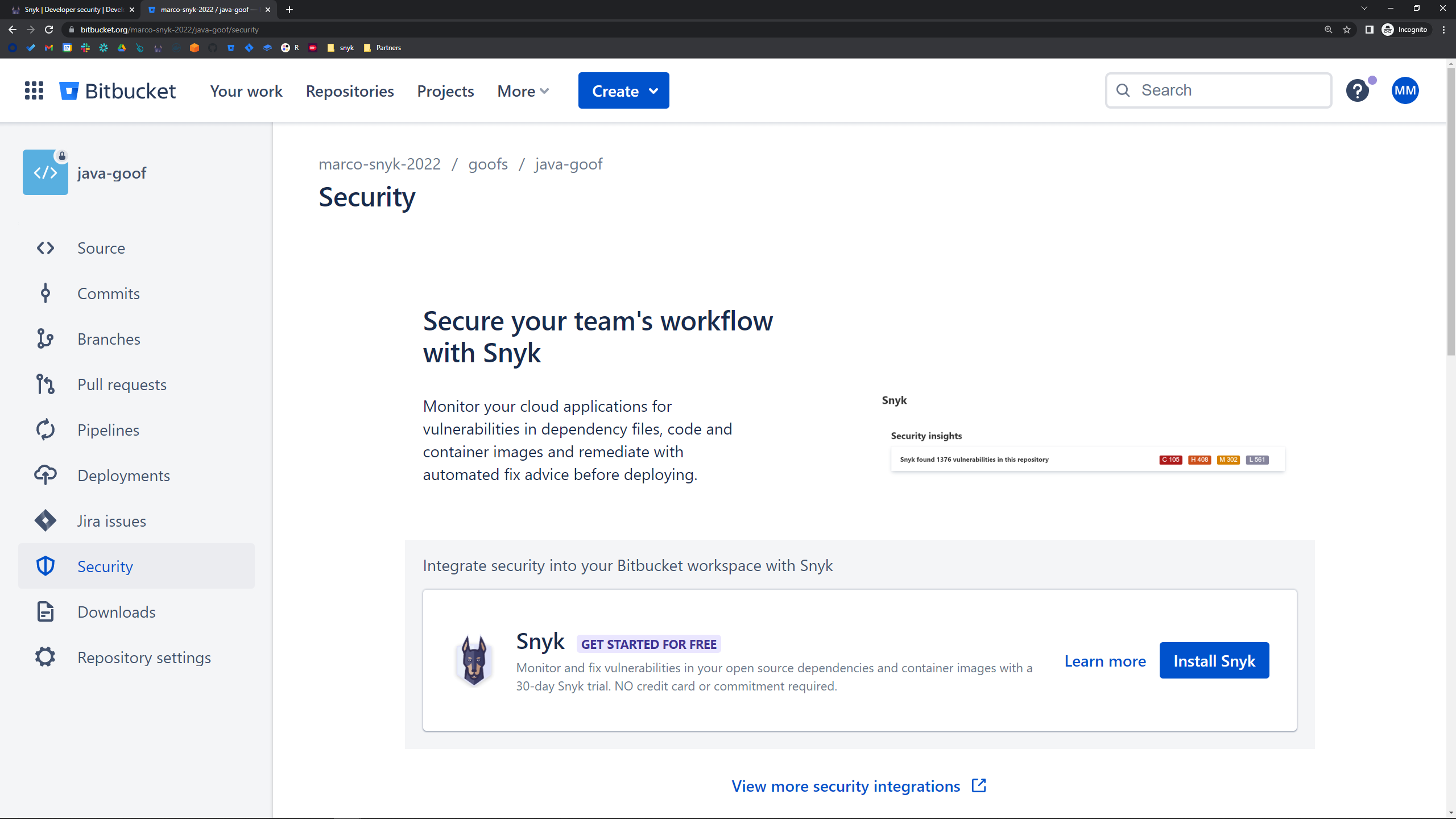
Task: Reload the page
Action: pyautogui.click(x=49, y=30)
